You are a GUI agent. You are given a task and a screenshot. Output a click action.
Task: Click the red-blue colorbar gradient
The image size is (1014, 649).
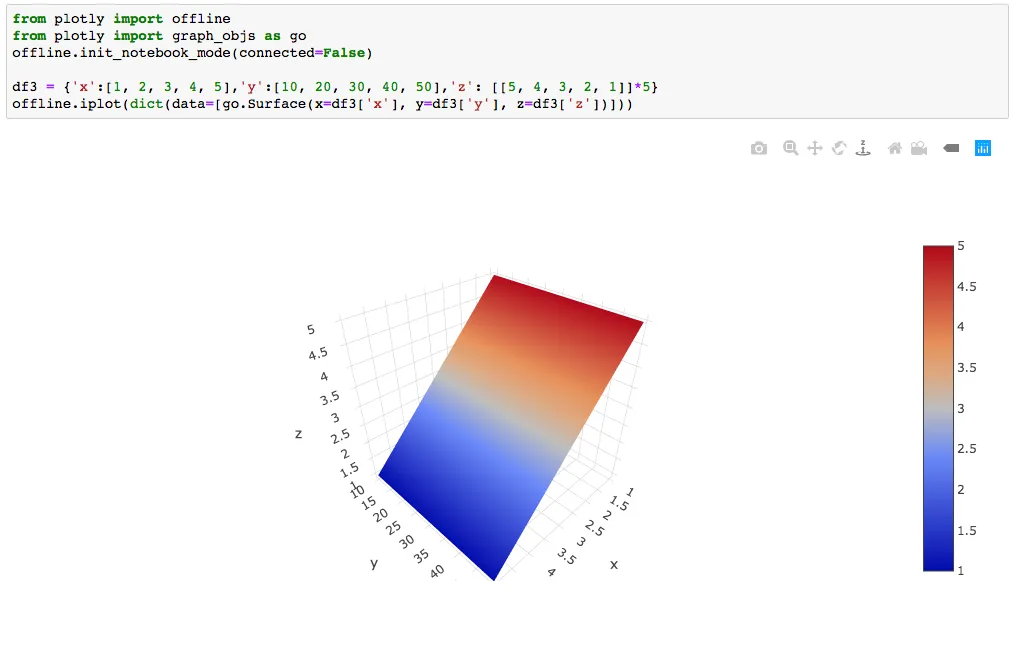point(938,408)
